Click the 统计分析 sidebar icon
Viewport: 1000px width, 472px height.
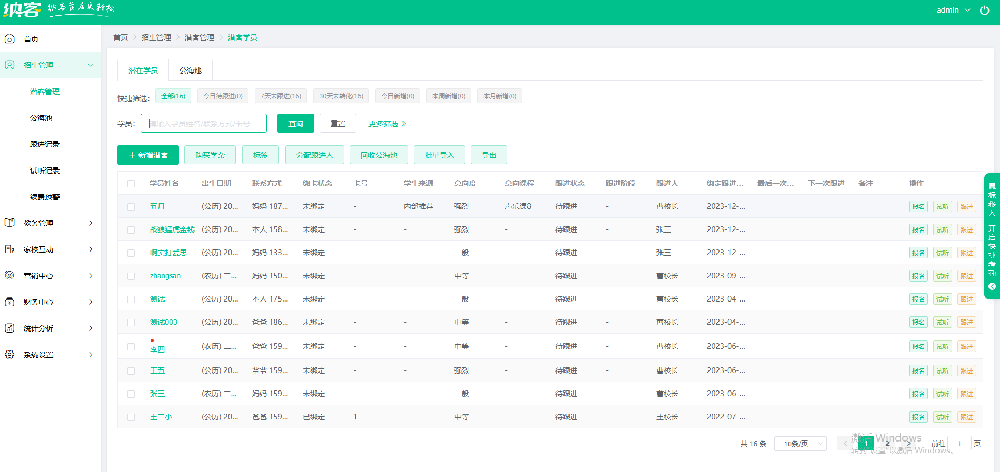(10, 328)
